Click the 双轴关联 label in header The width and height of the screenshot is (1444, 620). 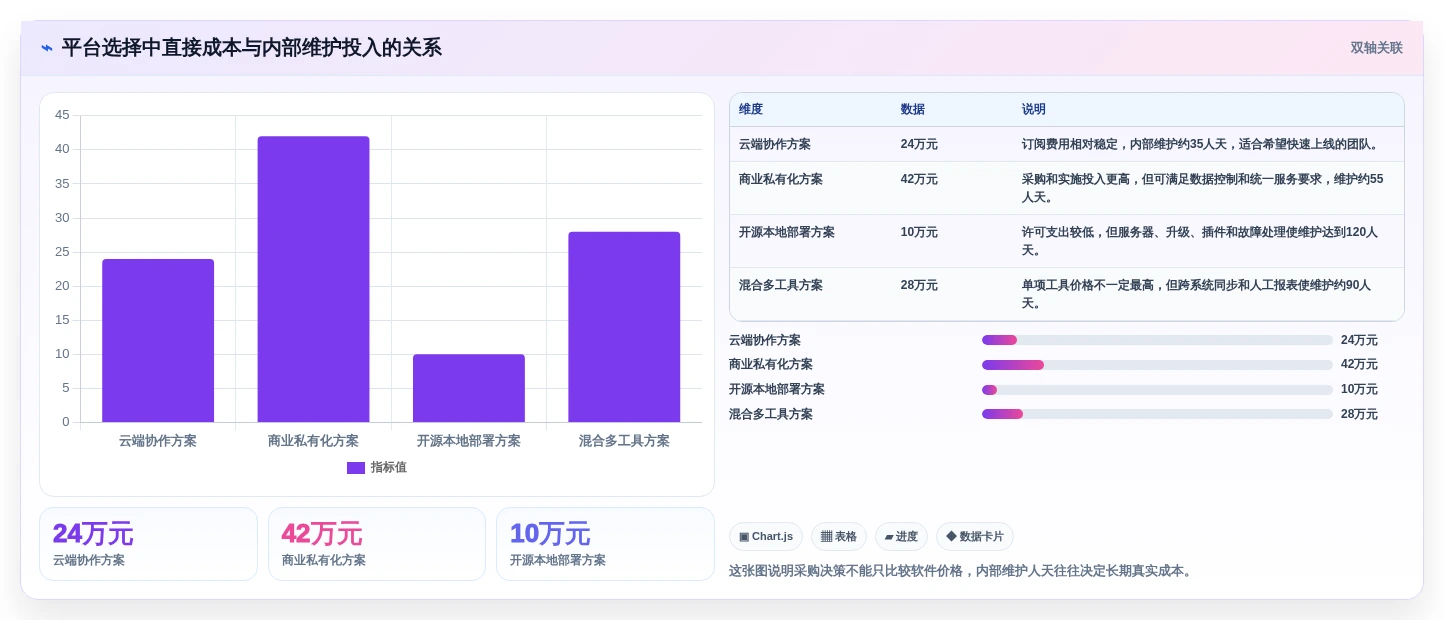[x=1376, y=48]
